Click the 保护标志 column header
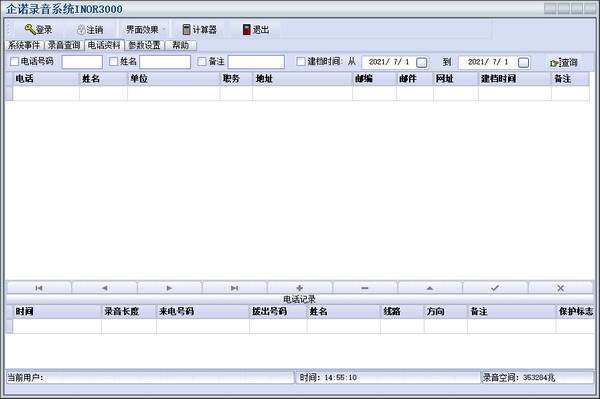This screenshot has width=600, height=399. click(x=576, y=311)
